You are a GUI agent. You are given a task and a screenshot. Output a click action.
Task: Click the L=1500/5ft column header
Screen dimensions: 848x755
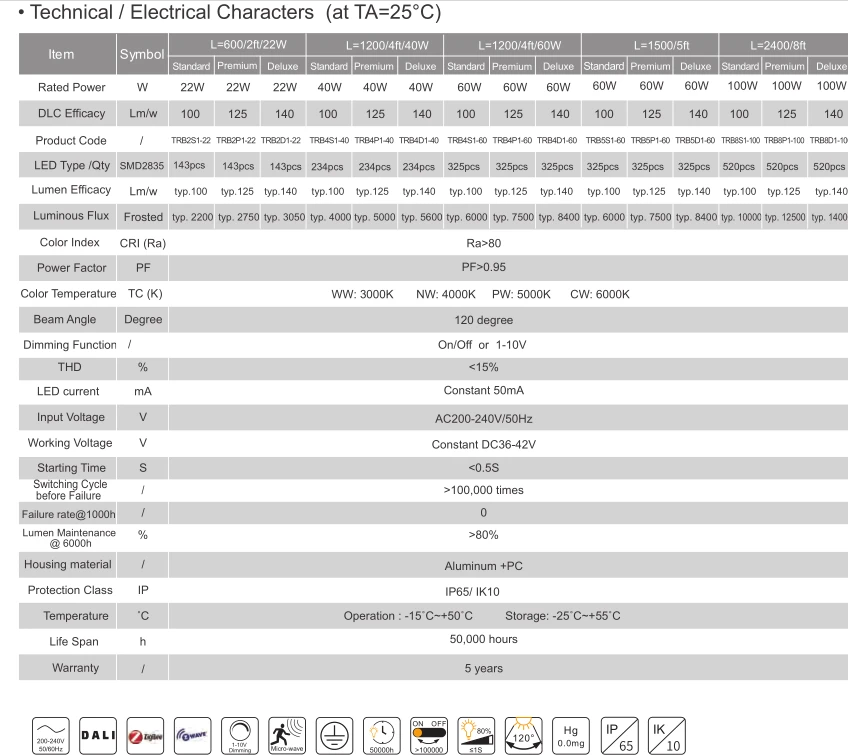point(650,45)
